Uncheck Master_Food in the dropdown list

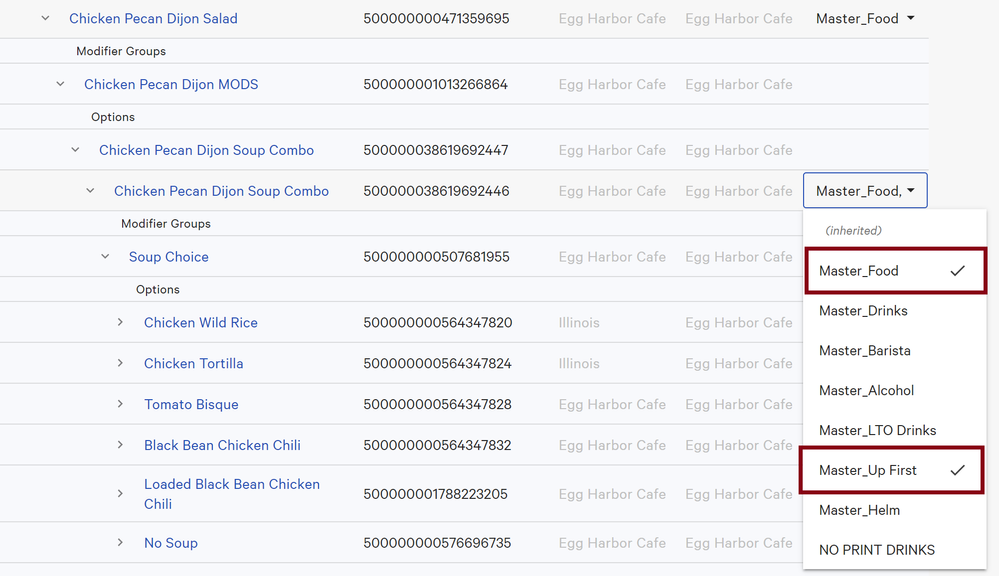895,271
